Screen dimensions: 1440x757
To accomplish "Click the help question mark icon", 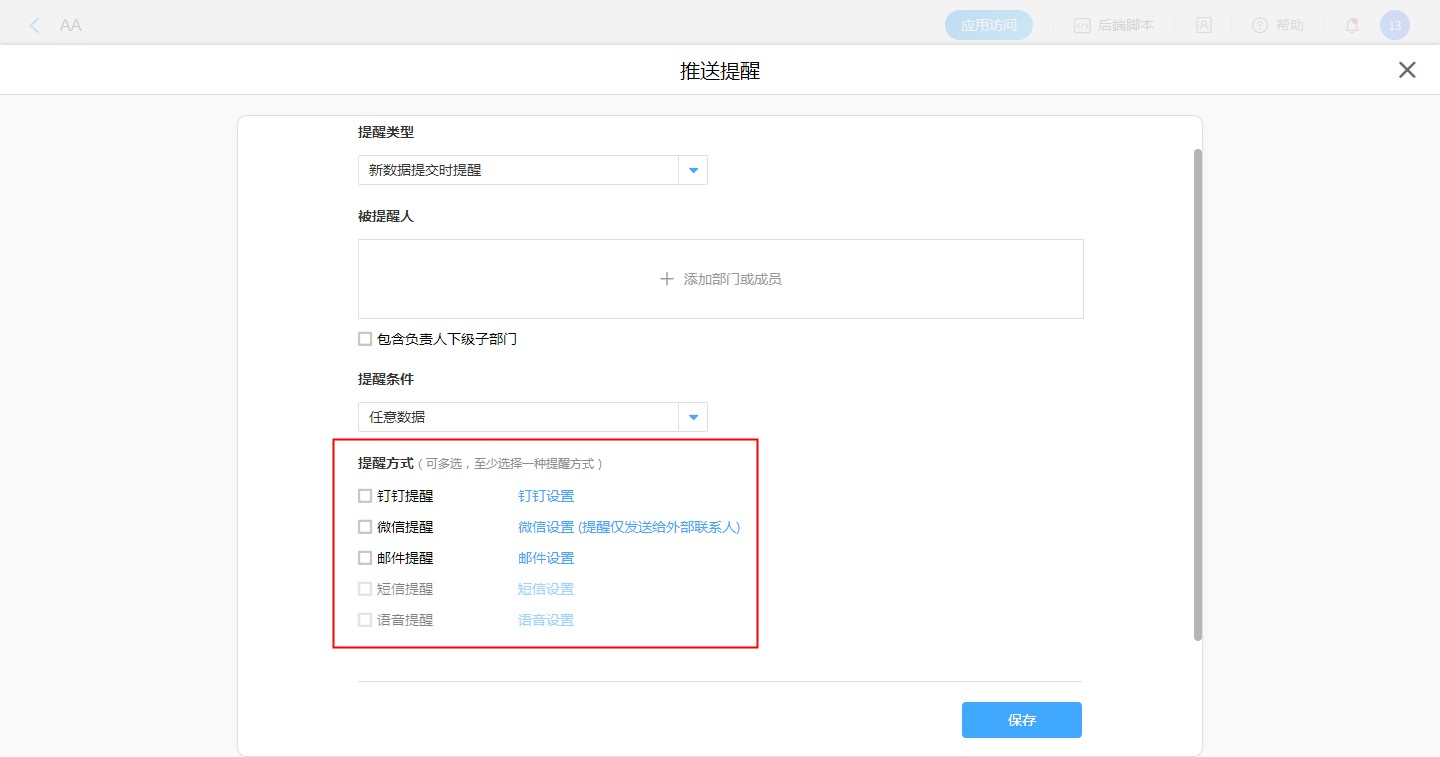I will pos(1260,25).
